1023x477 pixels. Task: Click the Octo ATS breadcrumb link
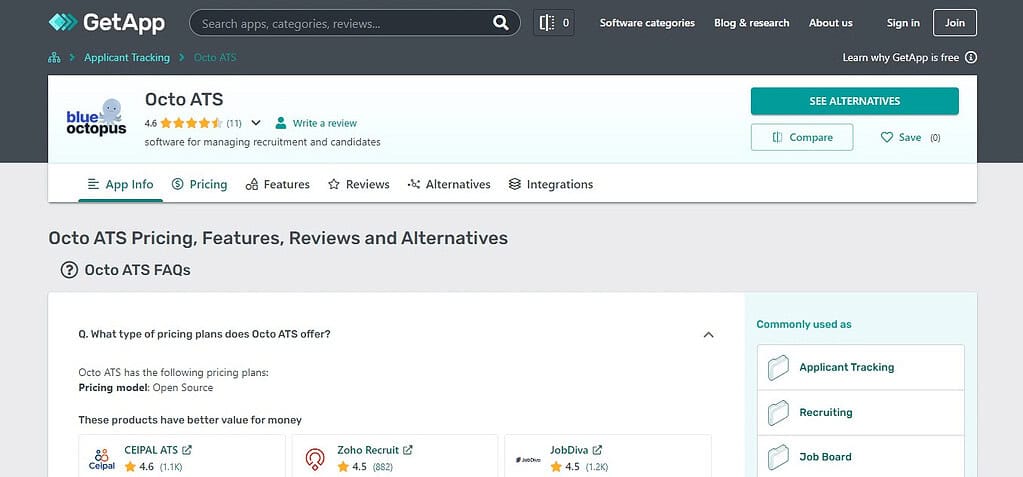click(215, 57)
